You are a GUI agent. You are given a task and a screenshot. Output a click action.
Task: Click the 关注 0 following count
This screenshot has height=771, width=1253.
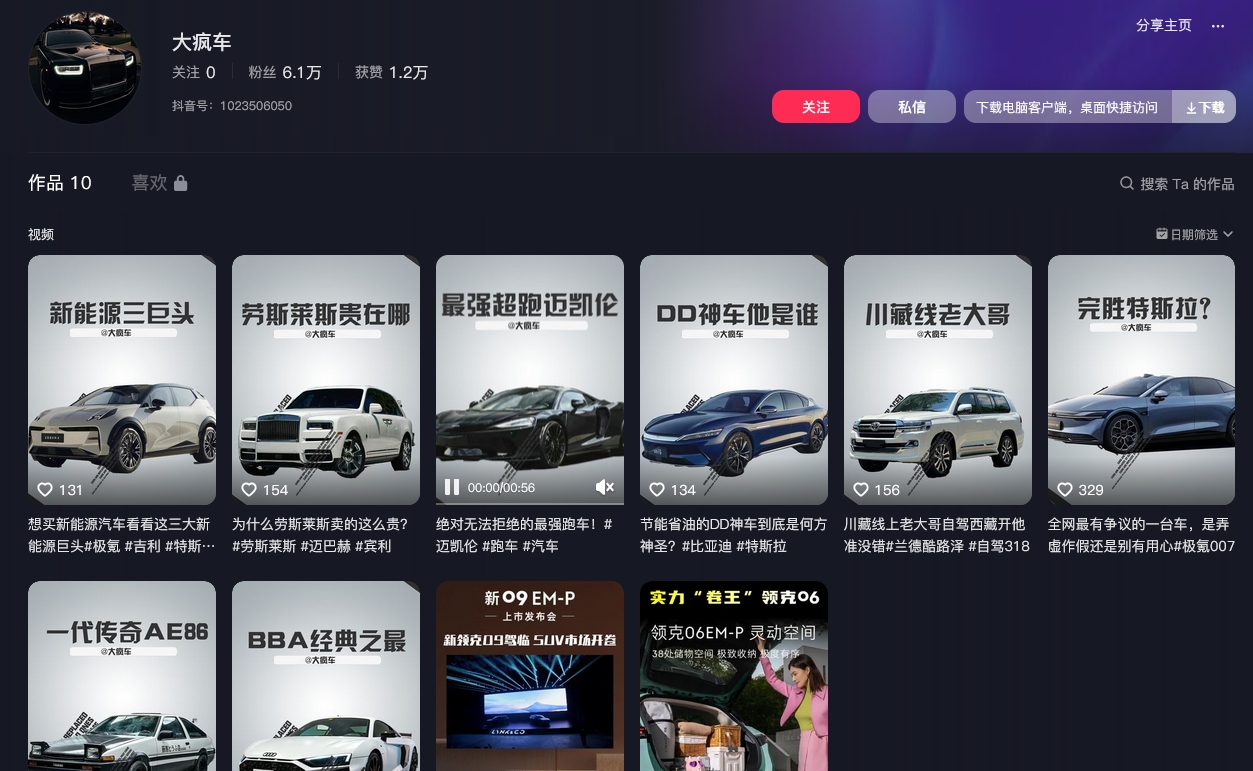point(194,73)
